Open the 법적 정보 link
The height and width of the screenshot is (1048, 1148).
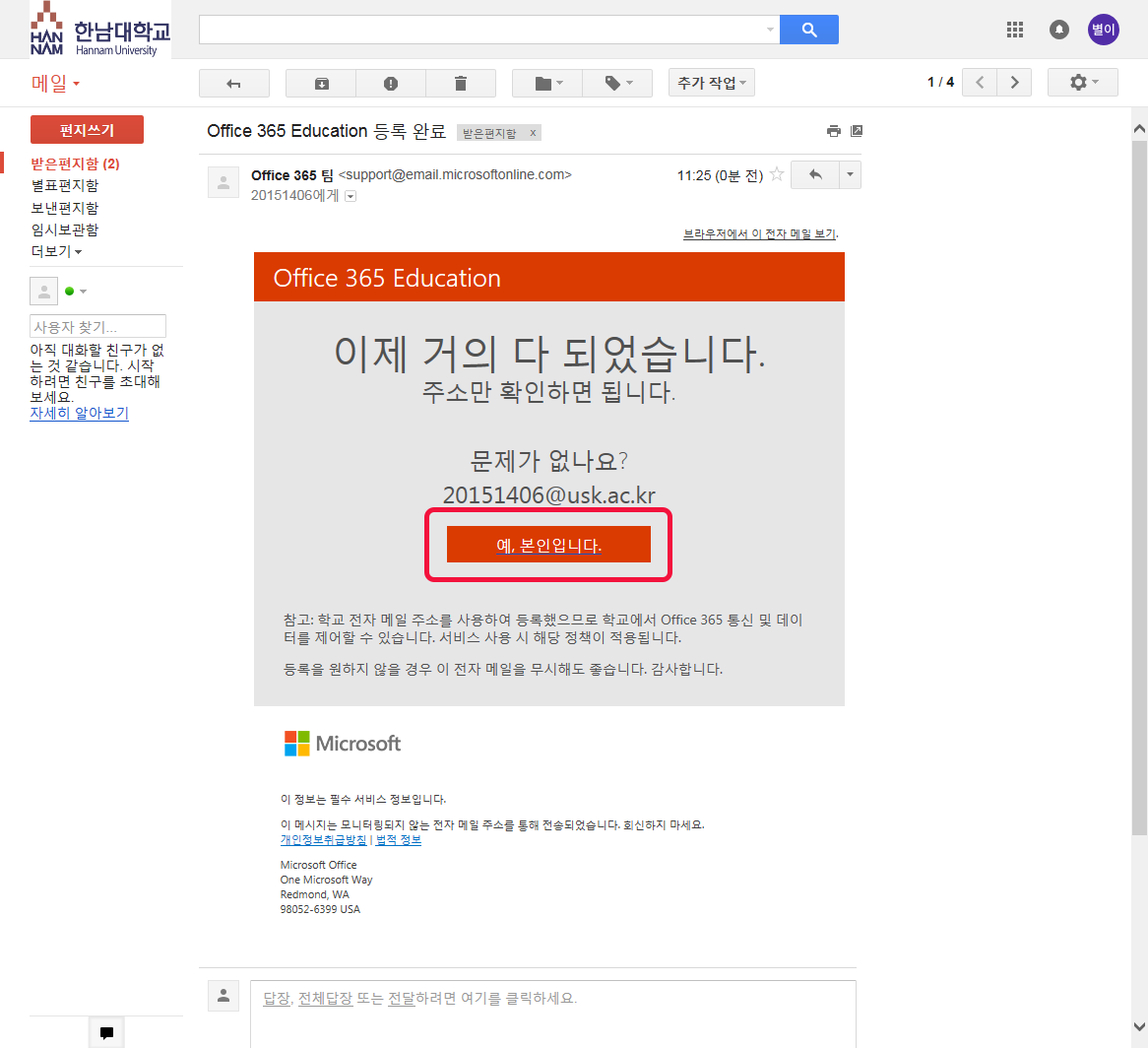point(399,840)
